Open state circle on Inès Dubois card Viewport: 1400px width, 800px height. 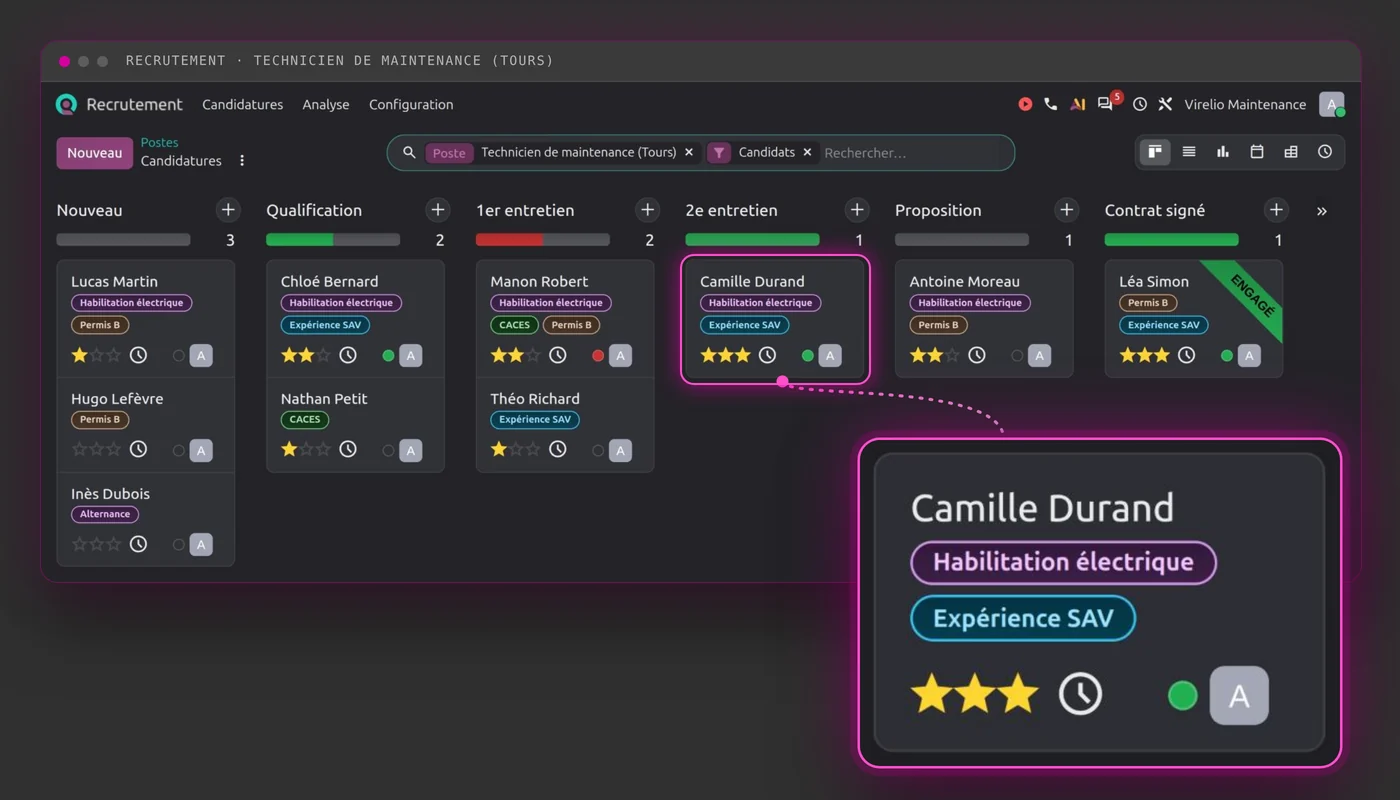click(x=179, y=545)
